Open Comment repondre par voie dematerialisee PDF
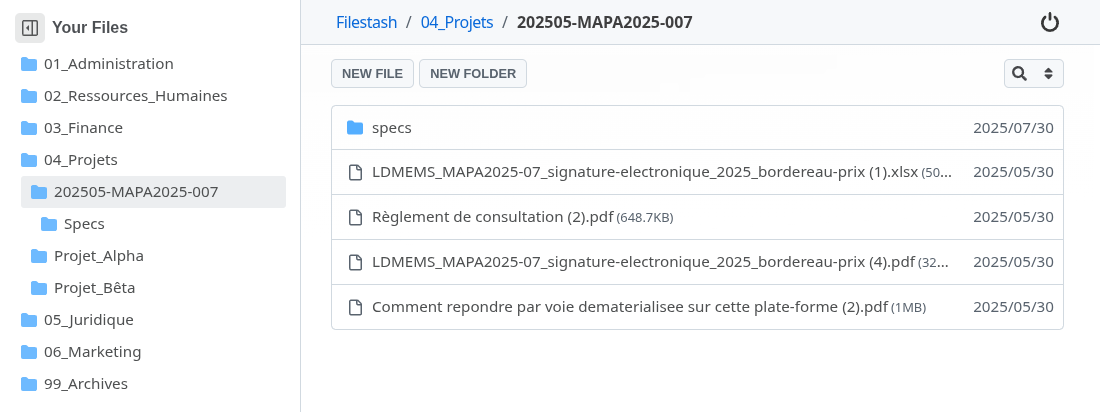 click(x=629, y=307)
